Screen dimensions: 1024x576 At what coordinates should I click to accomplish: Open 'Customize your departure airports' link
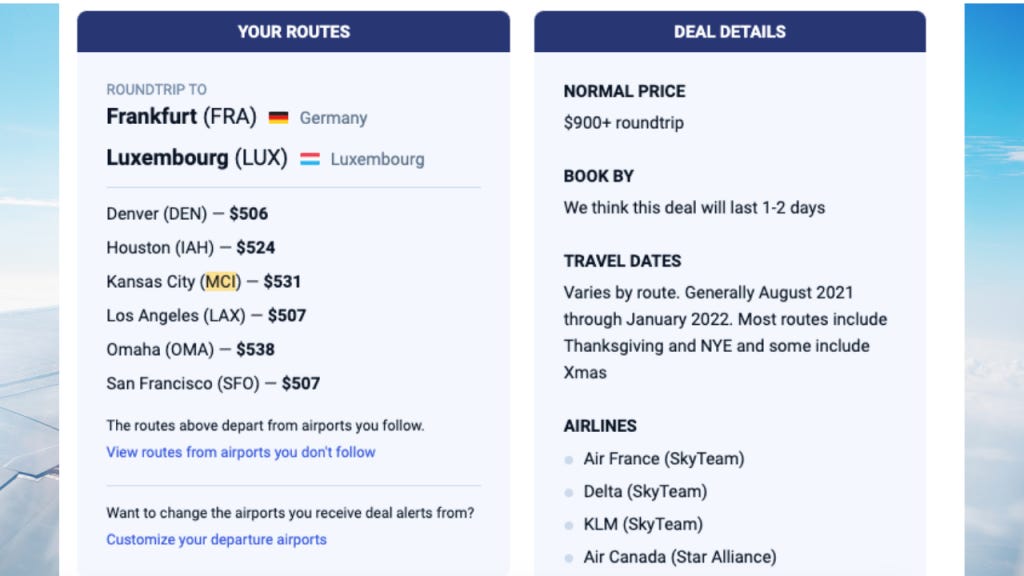point(216,539)
